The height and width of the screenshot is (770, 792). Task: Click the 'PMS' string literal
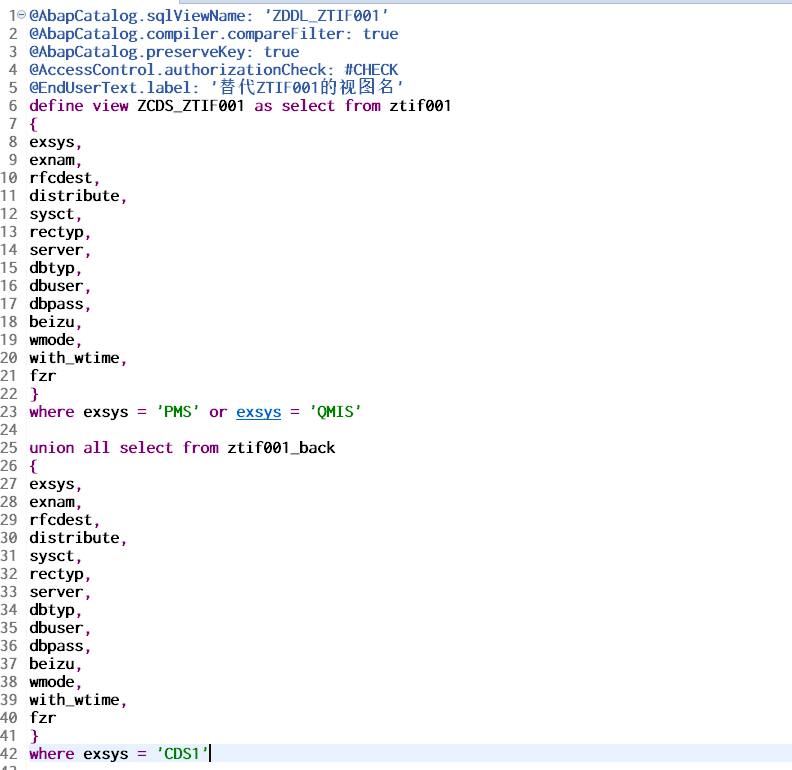(x=178, y=412)
